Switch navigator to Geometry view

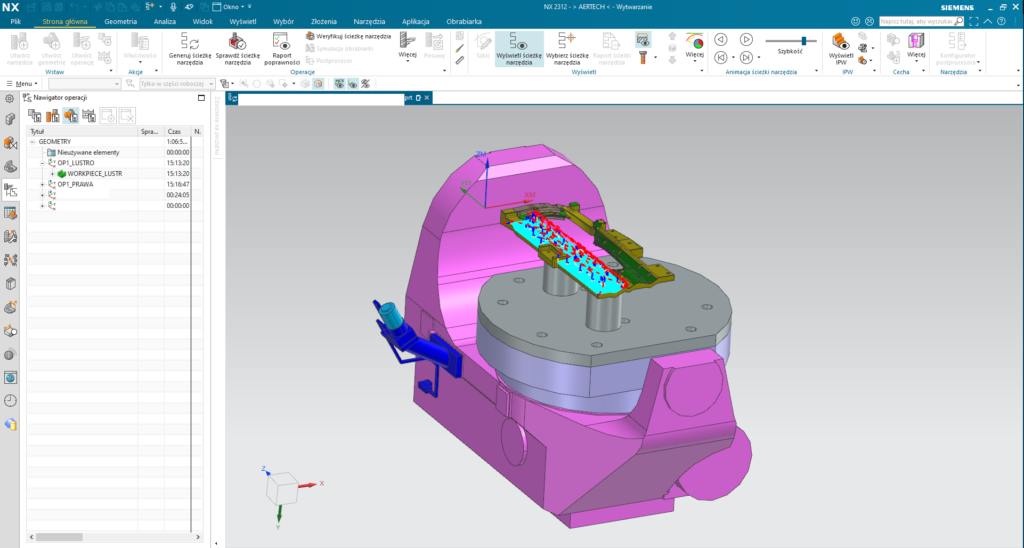pyautogui.click(x=71, y=116)
